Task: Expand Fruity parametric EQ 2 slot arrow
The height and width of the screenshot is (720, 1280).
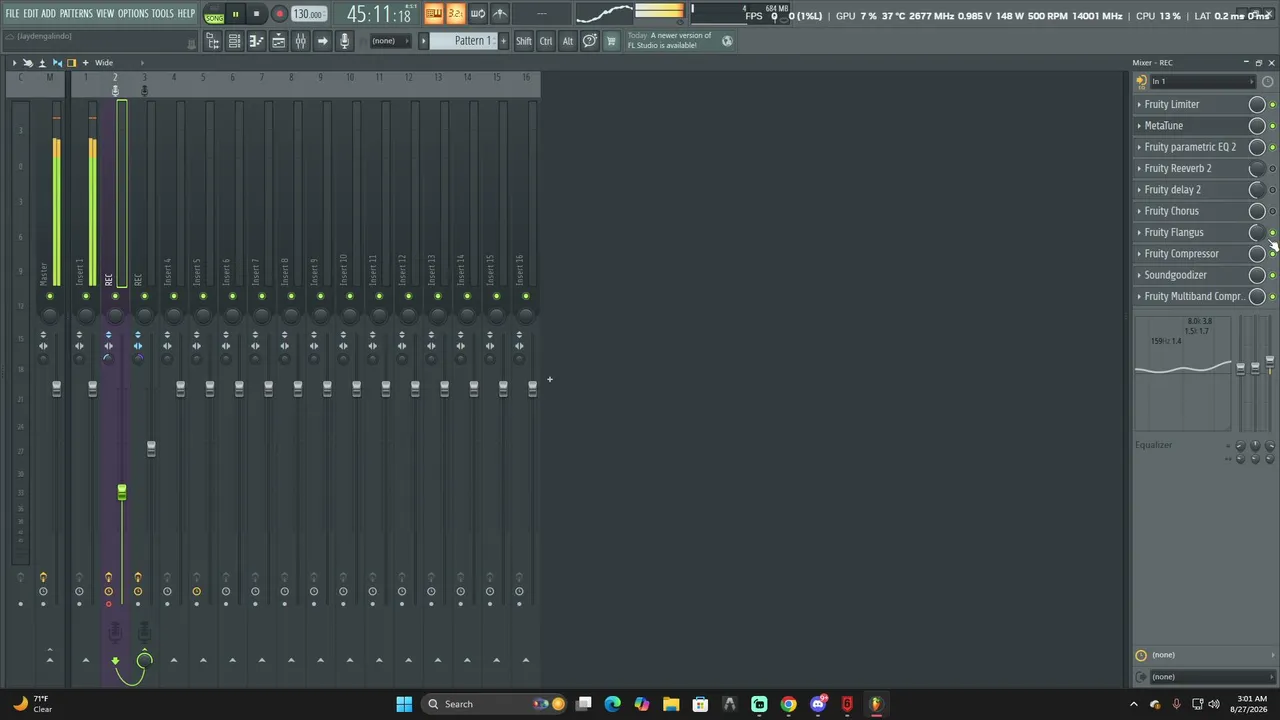Action: pyautogui.click(x=1139, y=147)
